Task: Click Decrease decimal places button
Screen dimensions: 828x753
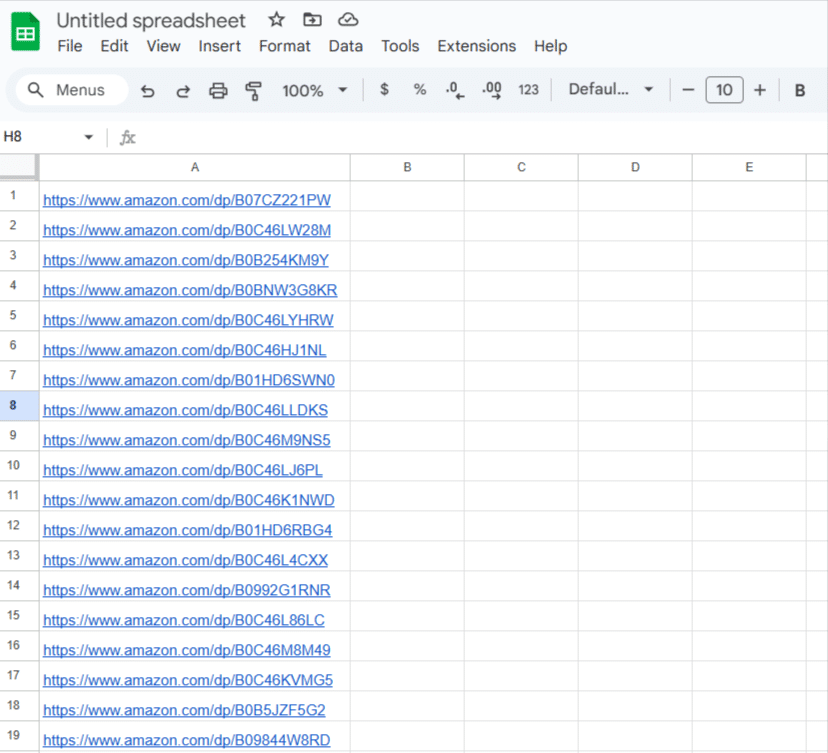Action: pyautogui.click(x=455, y=90)
